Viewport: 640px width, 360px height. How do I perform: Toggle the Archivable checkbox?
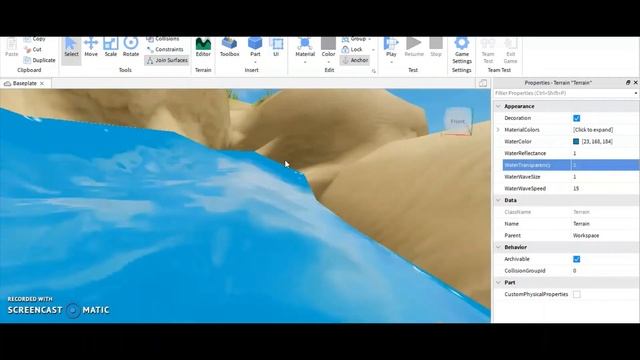pyautogui.click(x=576, y=259)
